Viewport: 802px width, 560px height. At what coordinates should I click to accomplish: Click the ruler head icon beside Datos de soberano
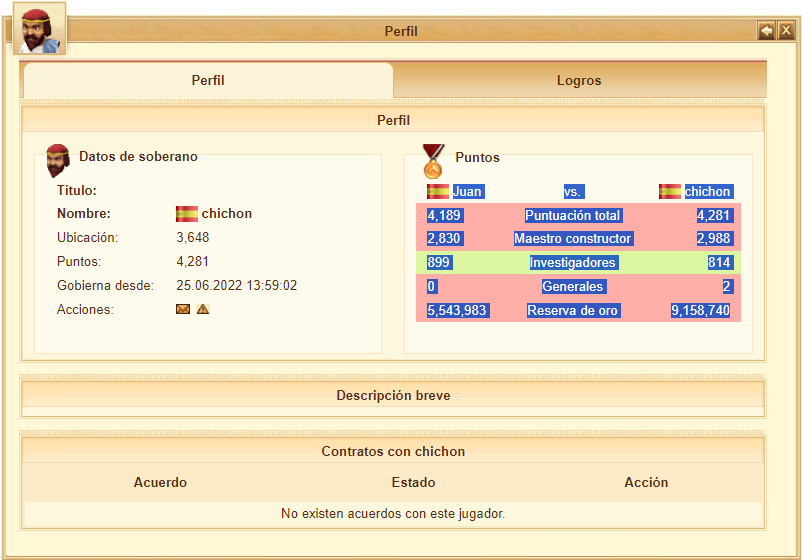tap(58, 161)
